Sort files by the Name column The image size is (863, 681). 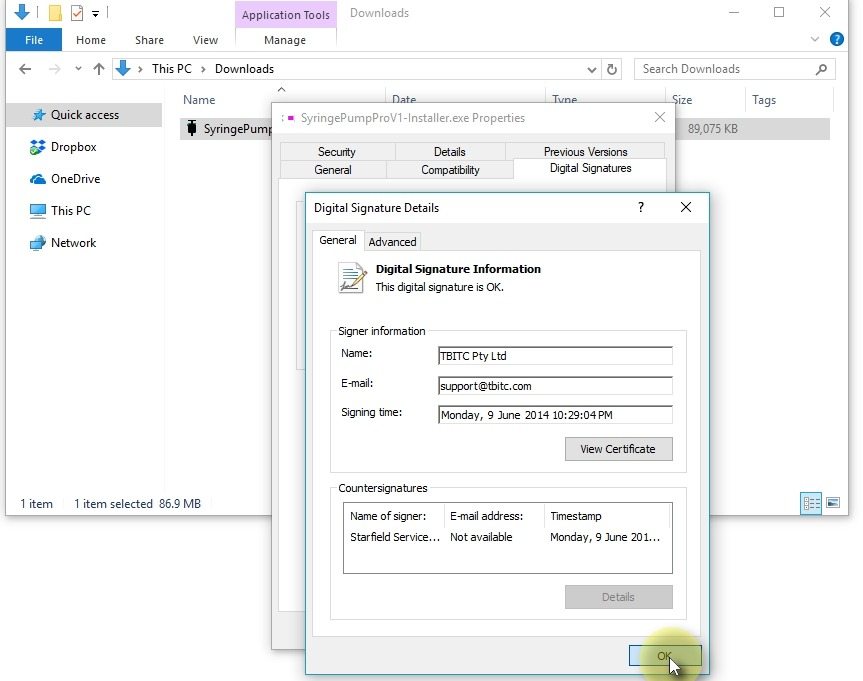click(199, 100)
